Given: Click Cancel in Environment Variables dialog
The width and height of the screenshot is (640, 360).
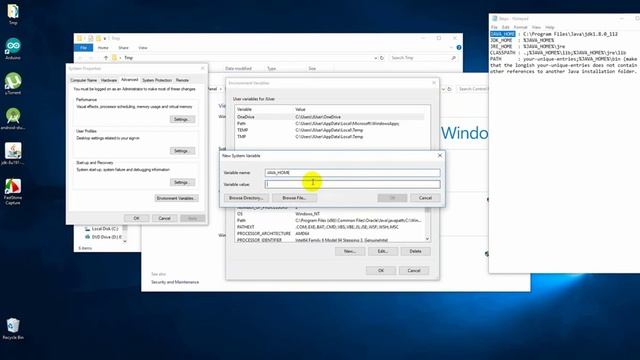Looking at the screenshot, I should [x=414, y=271].
